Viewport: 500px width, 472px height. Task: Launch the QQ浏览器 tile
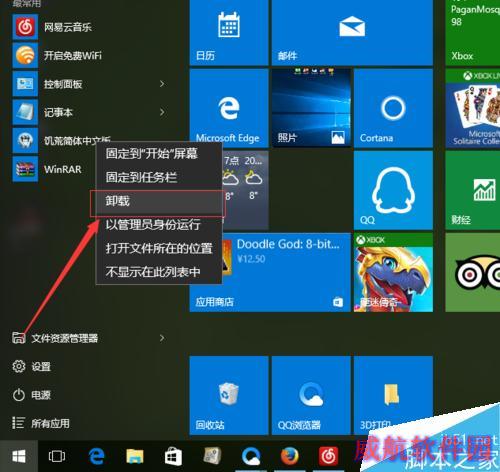(311, 395)
